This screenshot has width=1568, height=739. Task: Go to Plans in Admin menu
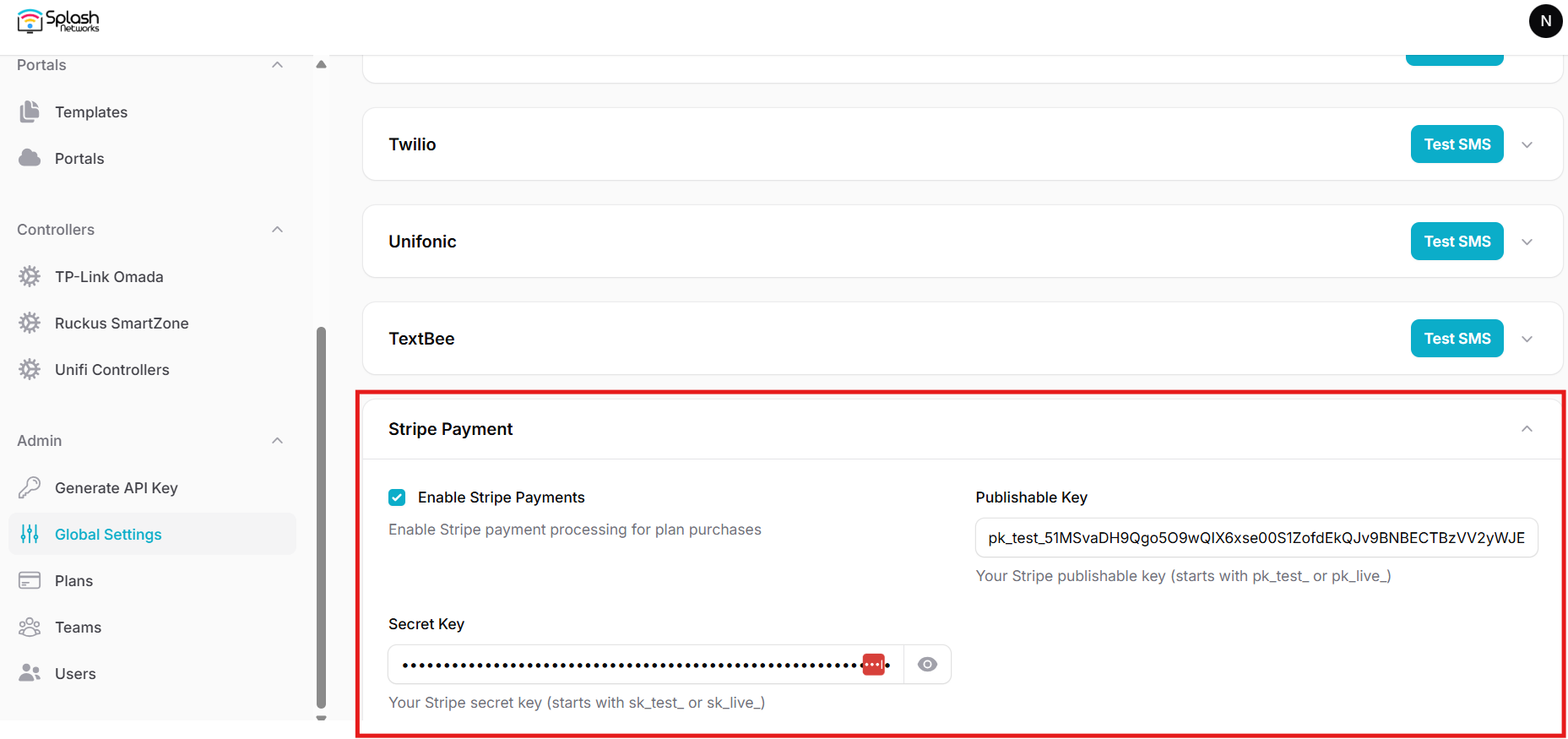pyautogui.click(x=73, y=580)
